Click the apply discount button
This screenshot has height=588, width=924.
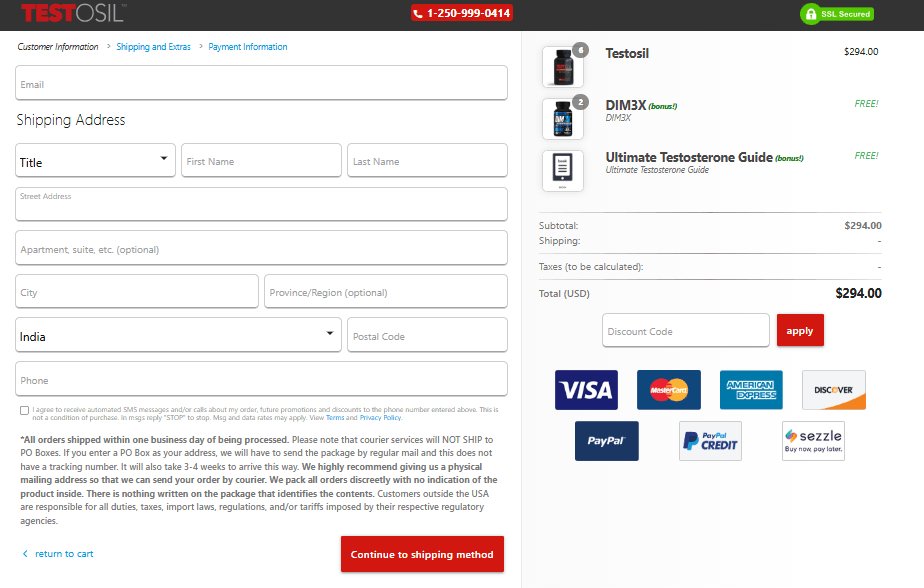pos(800,331)
